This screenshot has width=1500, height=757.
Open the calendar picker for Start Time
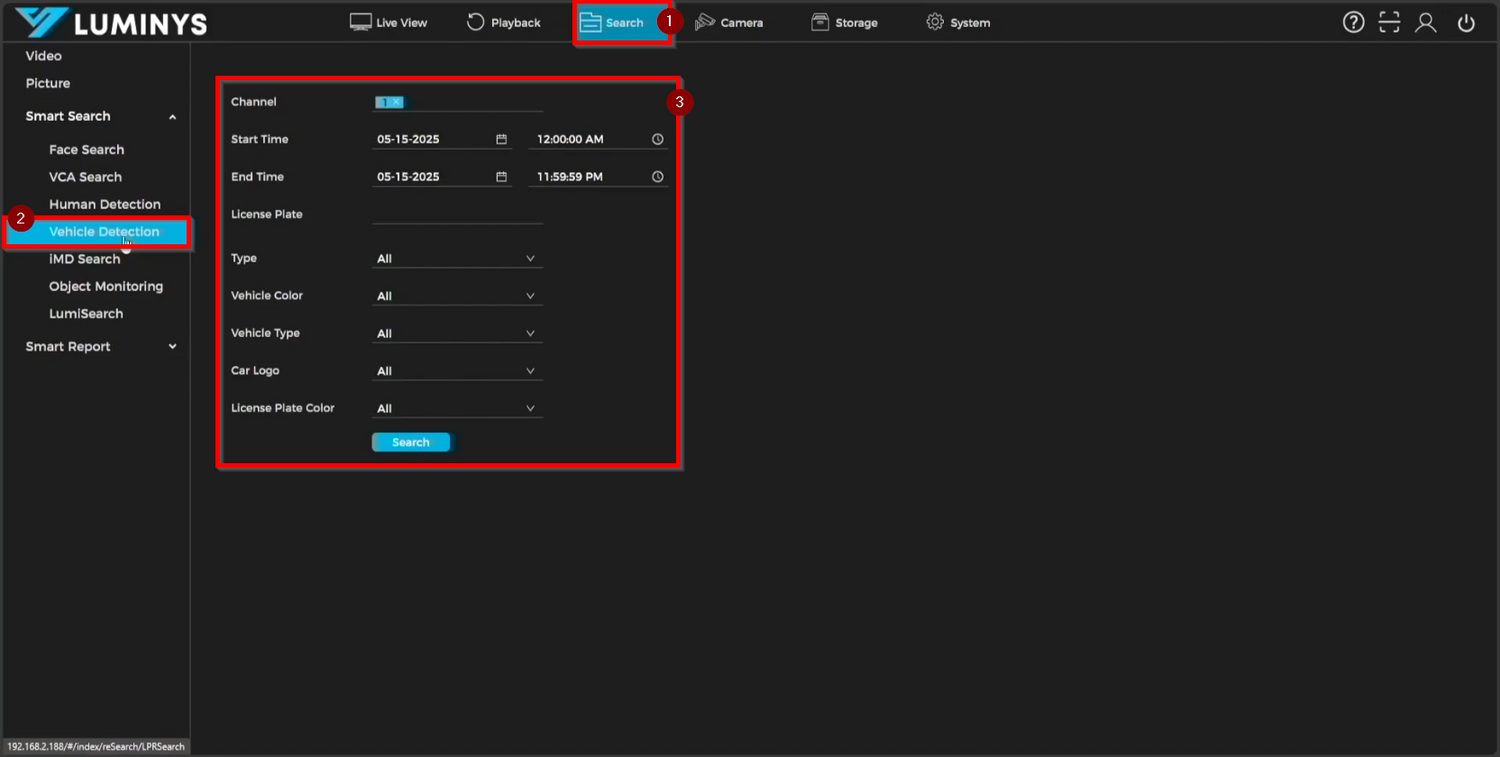tap(501, 139)
